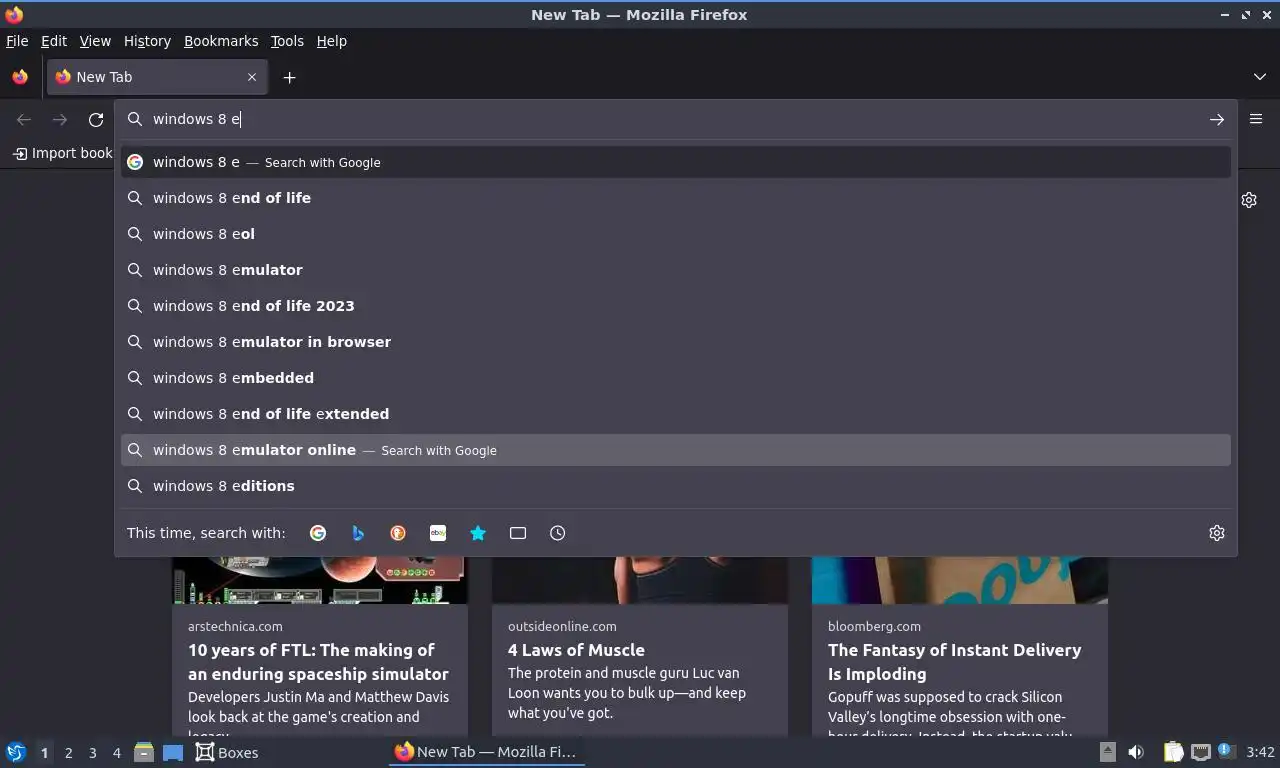Choose suggestion 'windows 8 embedded'
This screenshot has width=1280, height=768.
676,378
